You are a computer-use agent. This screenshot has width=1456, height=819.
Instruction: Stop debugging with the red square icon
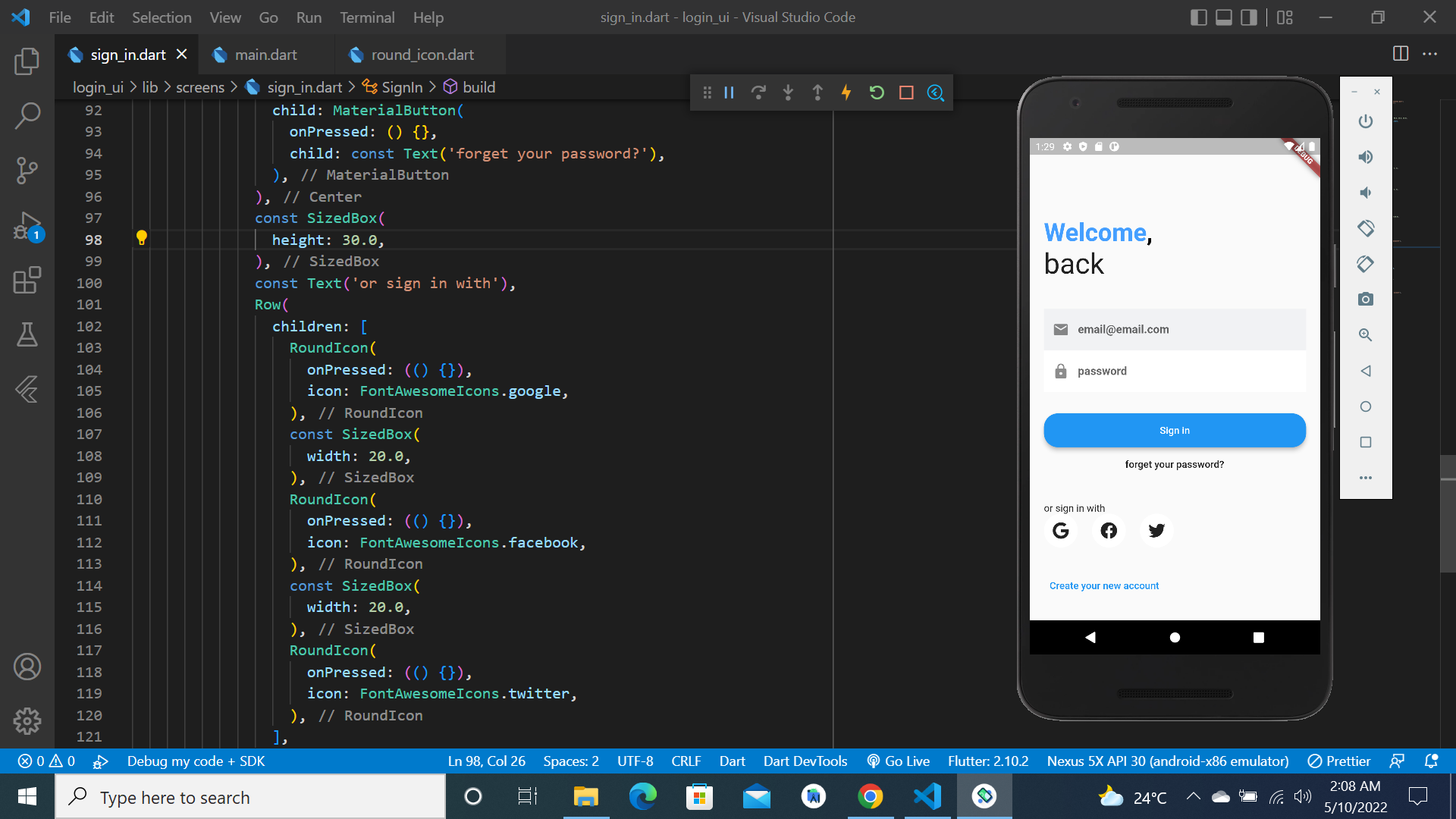(907, 92)
